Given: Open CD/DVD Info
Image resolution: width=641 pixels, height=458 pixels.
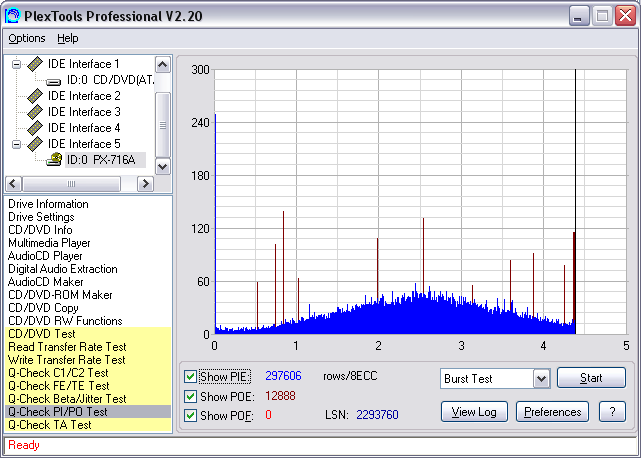Looking at the screenshot, I should 40,230.
